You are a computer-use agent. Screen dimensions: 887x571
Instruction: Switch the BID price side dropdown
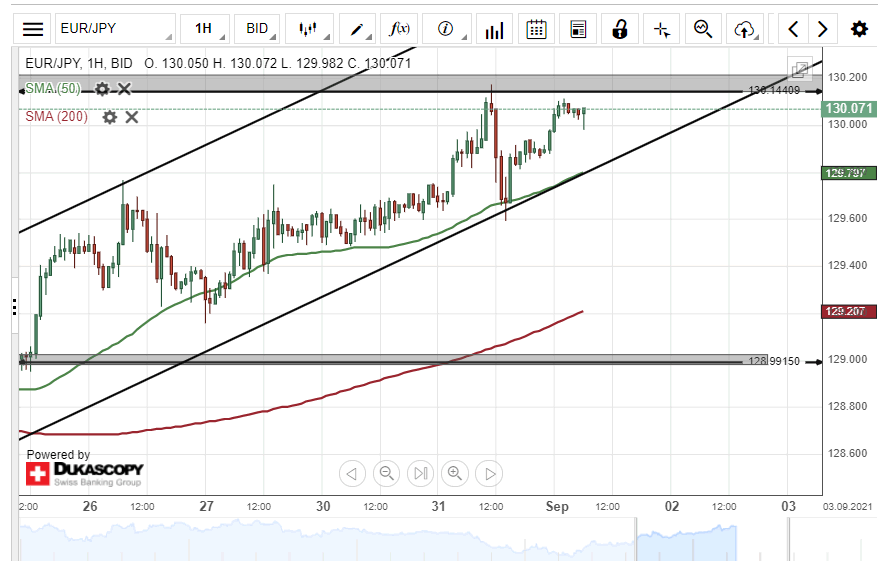[258, 29]
